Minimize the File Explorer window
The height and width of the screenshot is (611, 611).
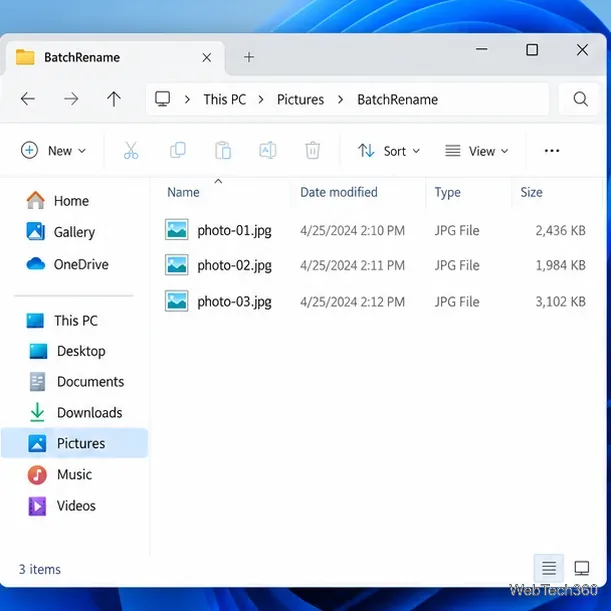click(482, 49)
